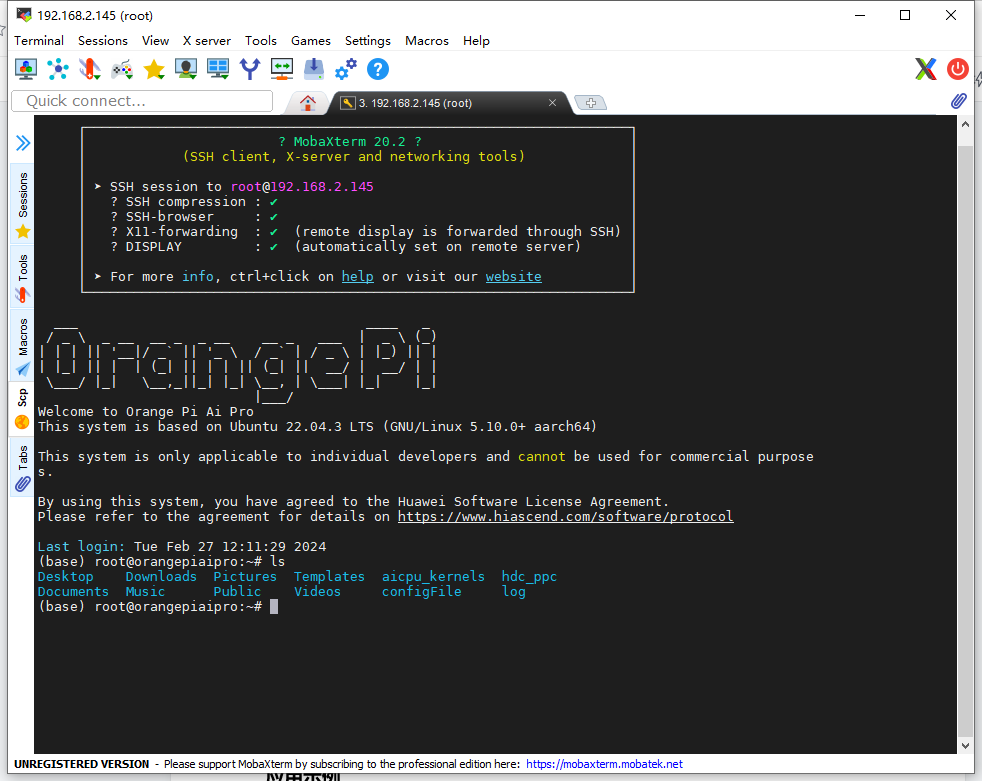Click the terminal scrollbar down arrow

click(965, 745)
